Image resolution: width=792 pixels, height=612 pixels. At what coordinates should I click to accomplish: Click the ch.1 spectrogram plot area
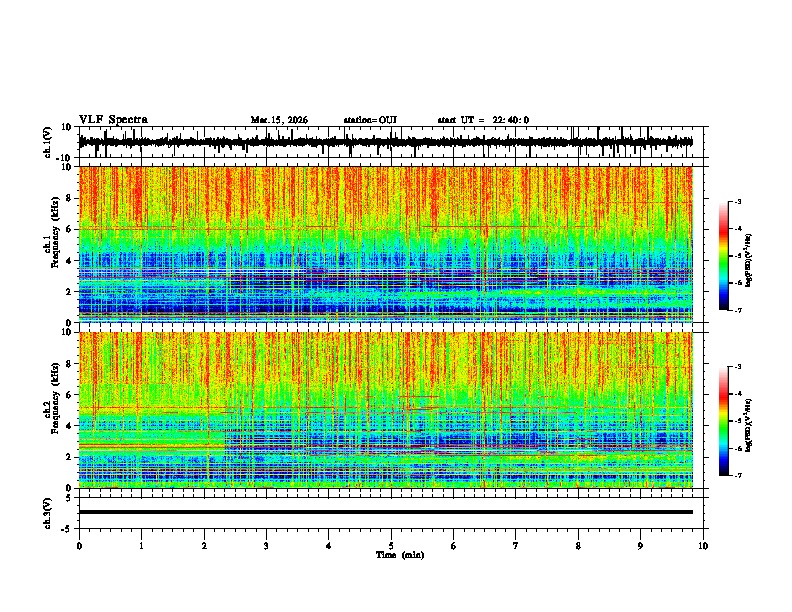tap(385, 244)
